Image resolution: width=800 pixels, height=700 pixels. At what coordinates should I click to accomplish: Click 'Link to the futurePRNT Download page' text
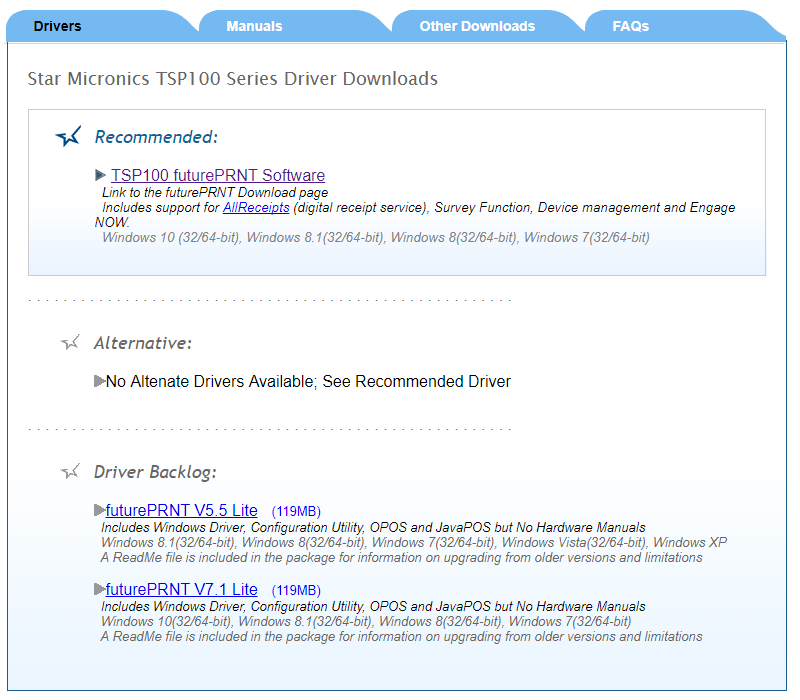[x=215, y=192]
